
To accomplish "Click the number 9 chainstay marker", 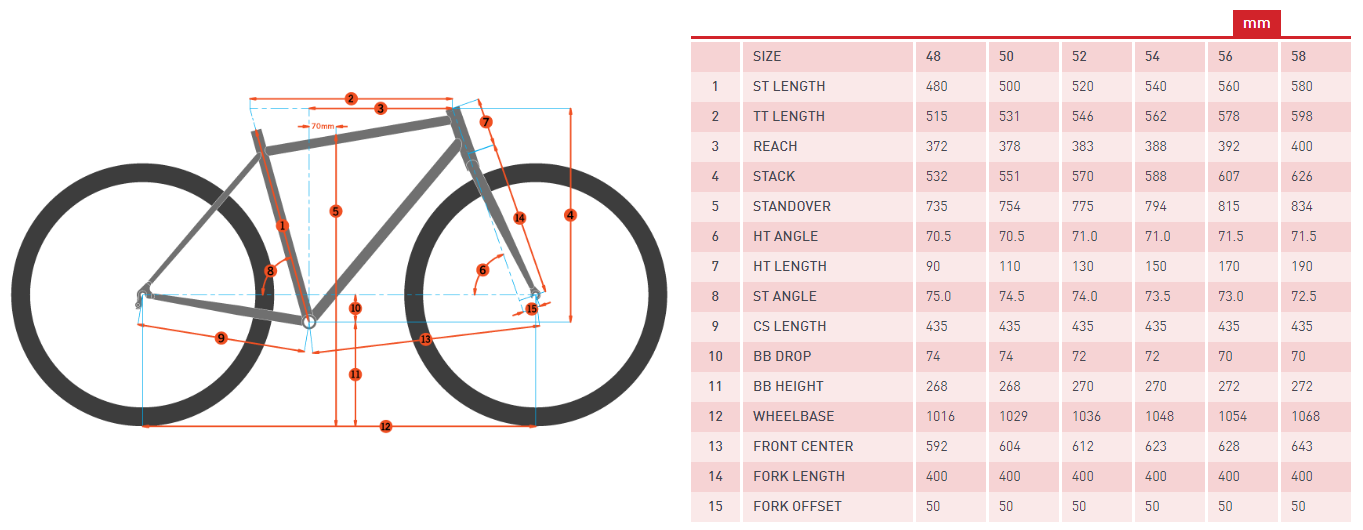I will point(221,338).
